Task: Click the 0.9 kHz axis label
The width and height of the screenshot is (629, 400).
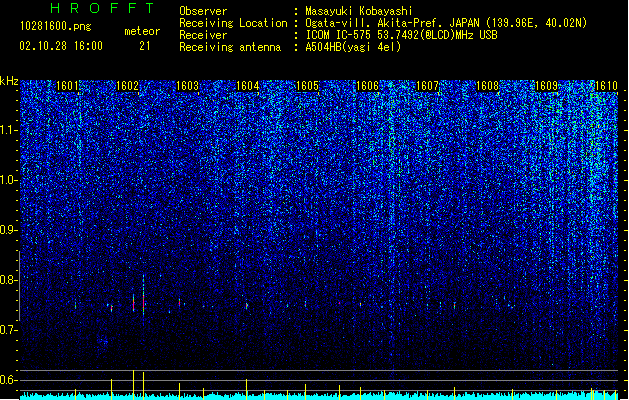Action: [9, 230]
